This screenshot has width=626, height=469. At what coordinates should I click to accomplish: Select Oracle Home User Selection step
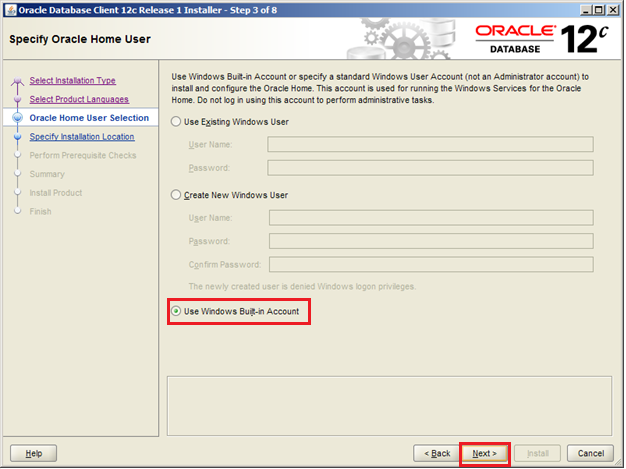(x=89, y=118)
